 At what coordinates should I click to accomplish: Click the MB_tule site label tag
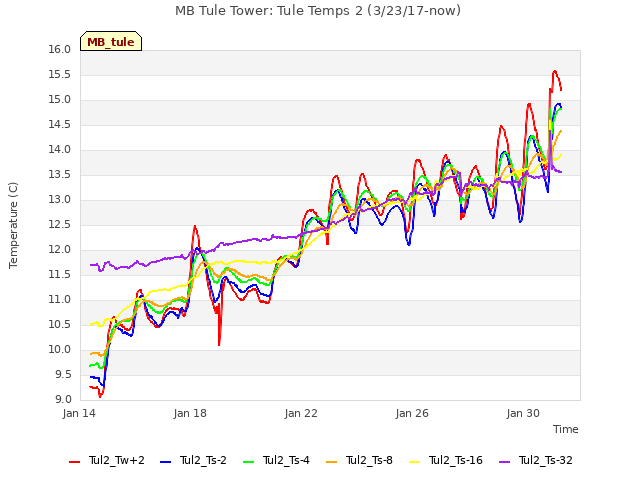point(111,41)
